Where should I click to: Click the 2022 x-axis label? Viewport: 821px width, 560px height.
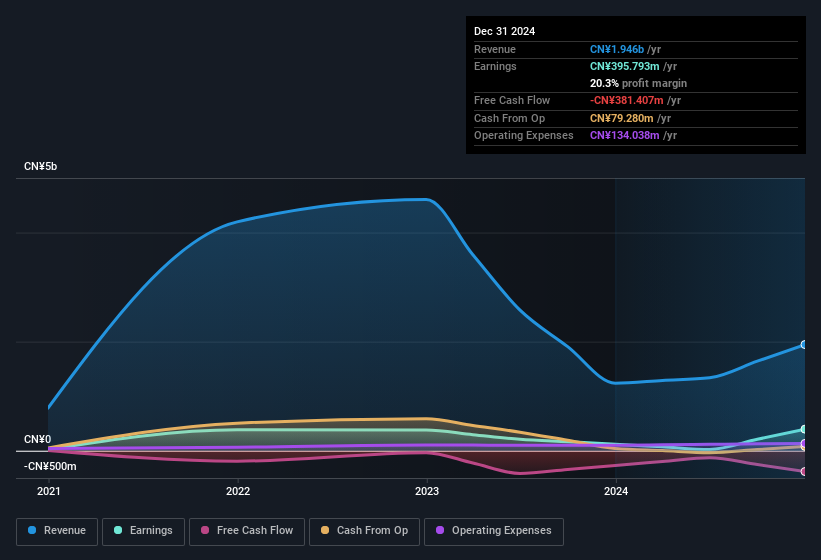click(x=238, y=491)
